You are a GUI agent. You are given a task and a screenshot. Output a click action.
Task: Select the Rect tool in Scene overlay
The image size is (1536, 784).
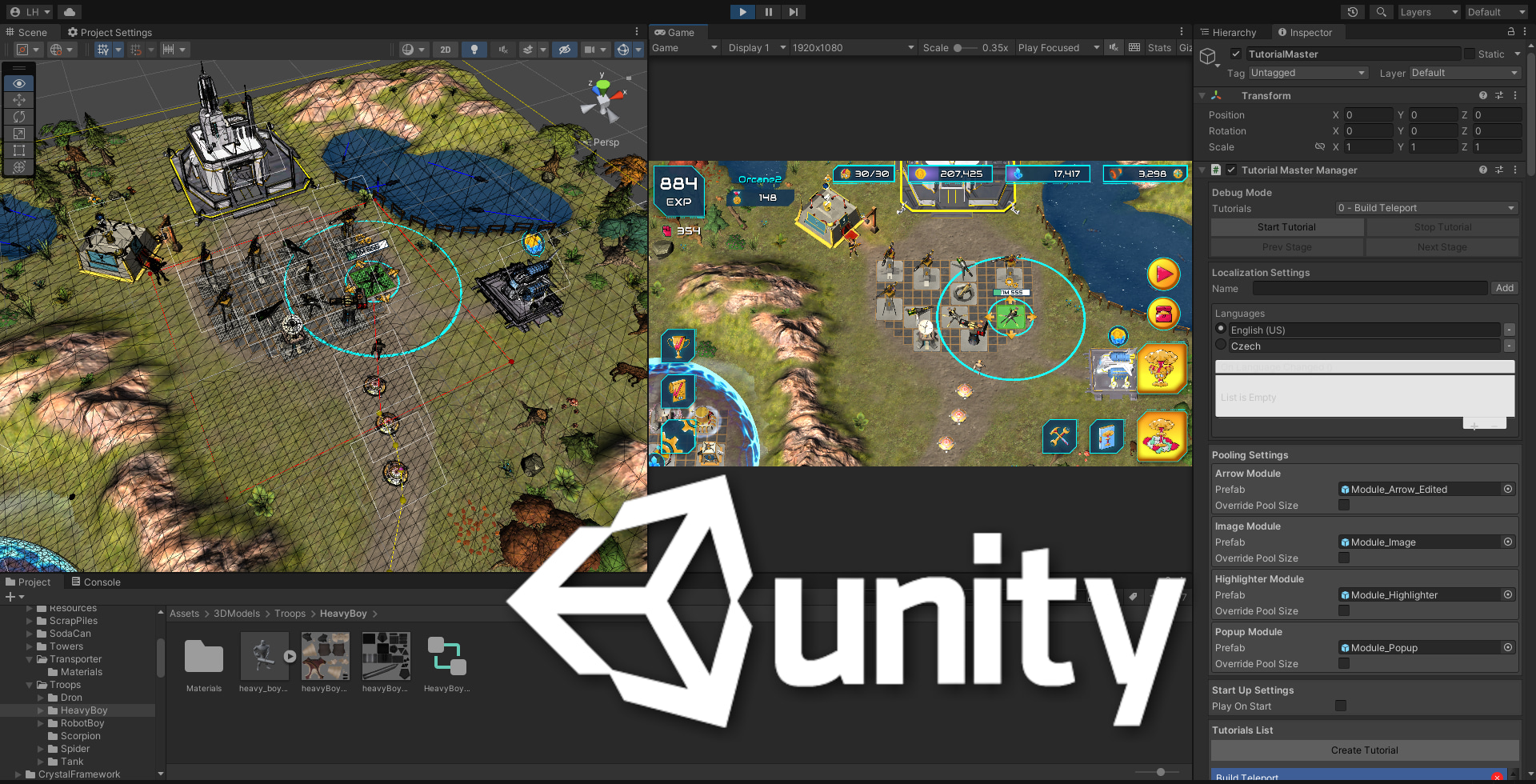point(19,150)
